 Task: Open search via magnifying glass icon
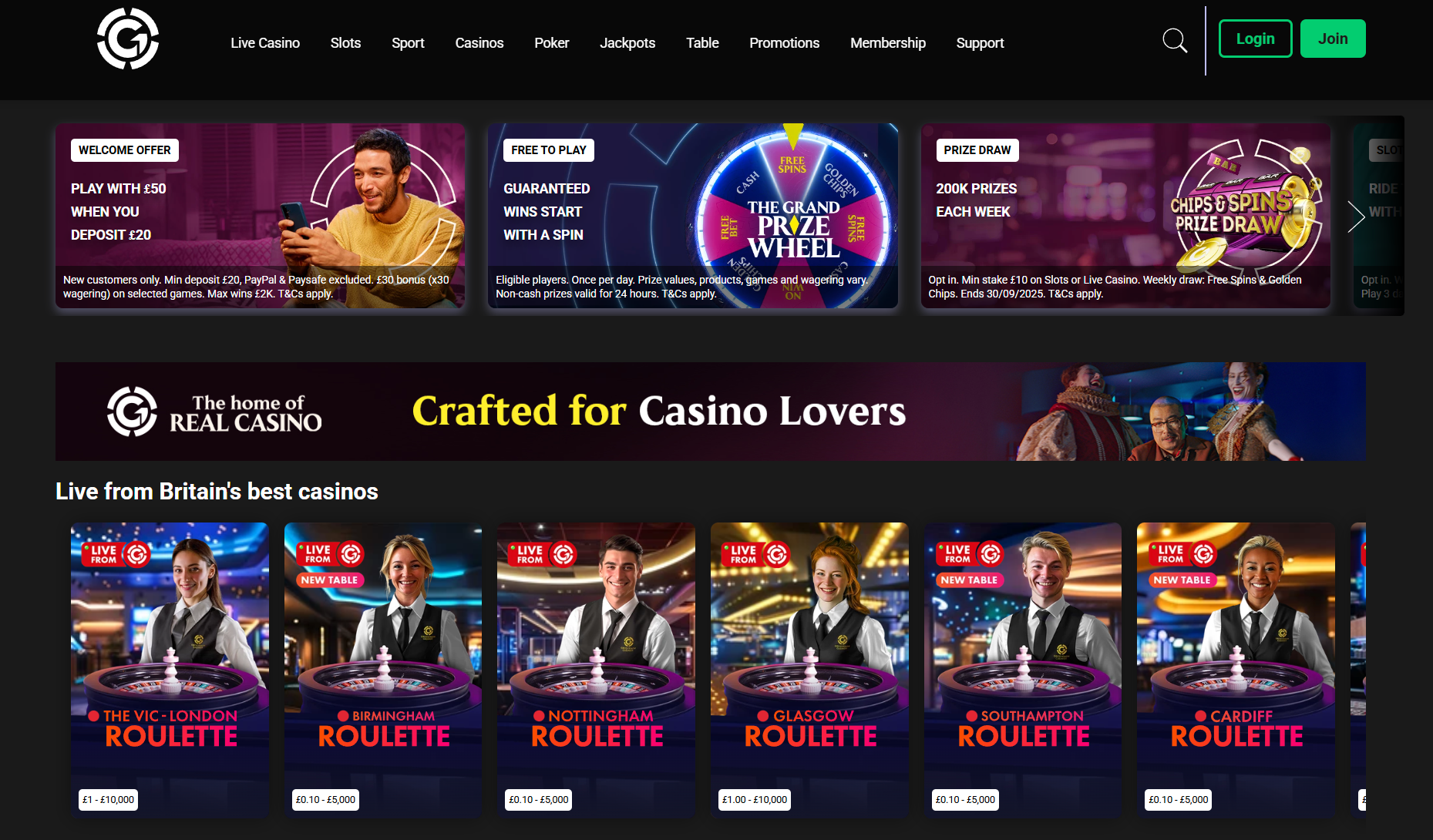[x=1175, y=40]
